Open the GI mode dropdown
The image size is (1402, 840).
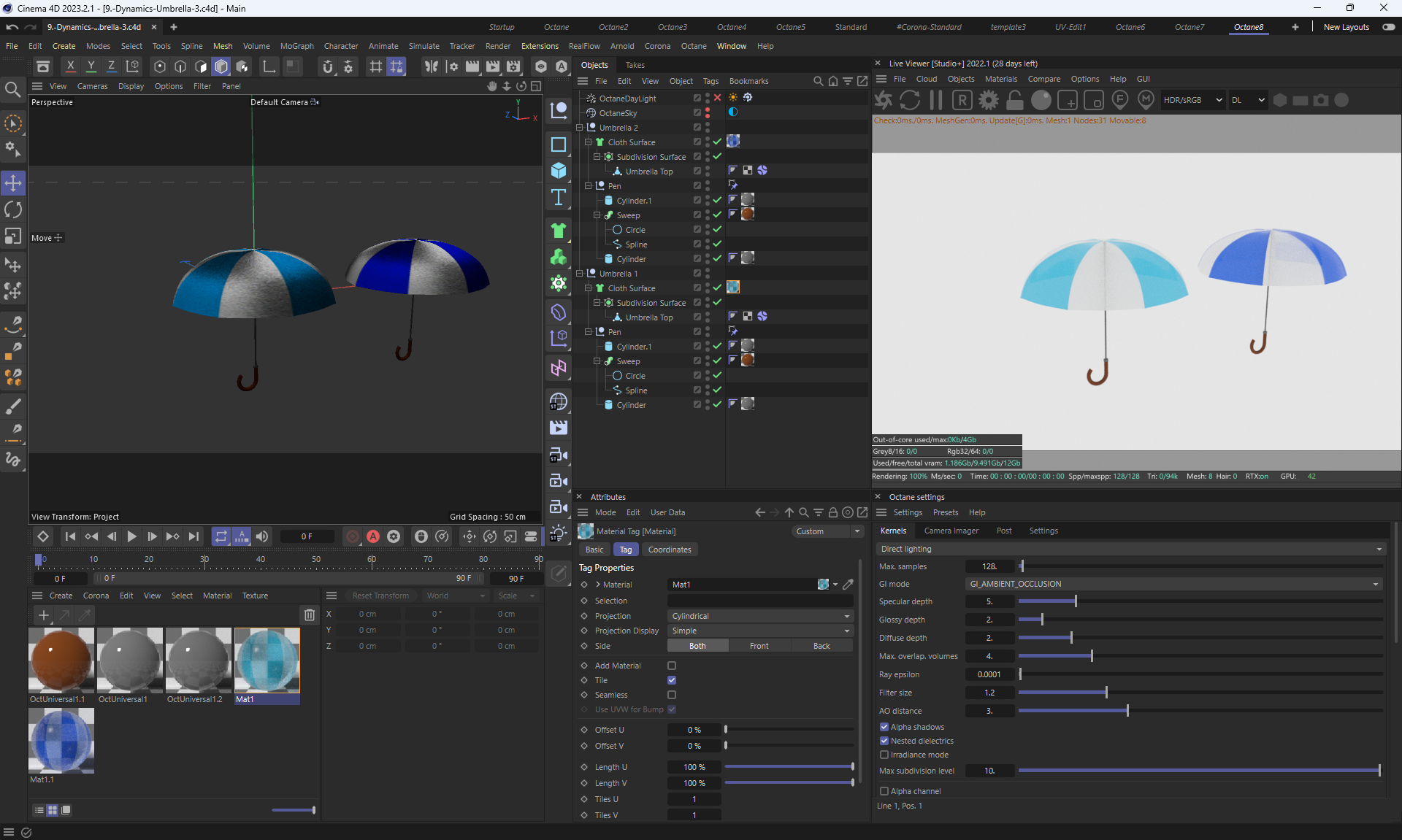click(x=1173, y=584)
